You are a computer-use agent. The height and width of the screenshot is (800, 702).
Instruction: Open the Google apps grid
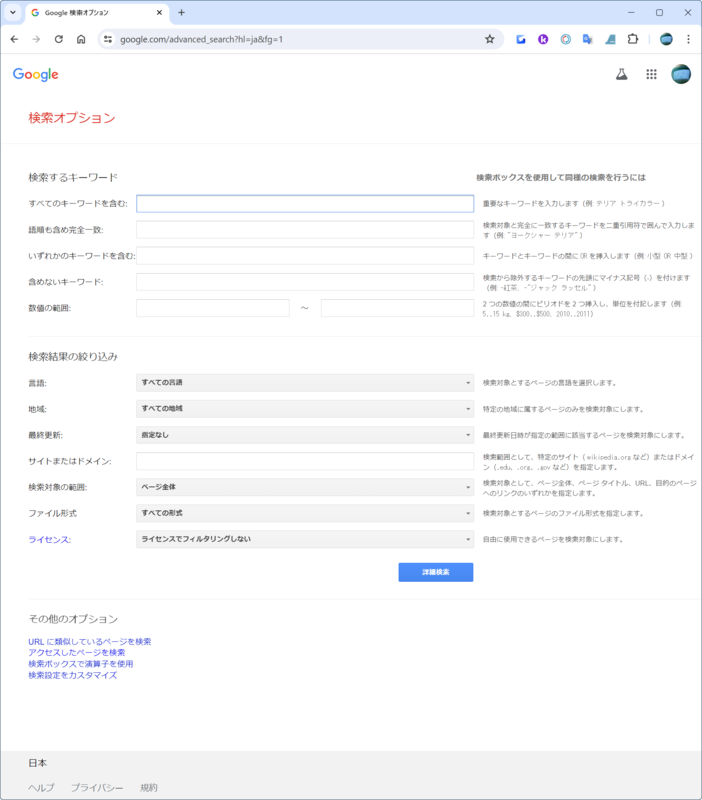tap(651, 74)
